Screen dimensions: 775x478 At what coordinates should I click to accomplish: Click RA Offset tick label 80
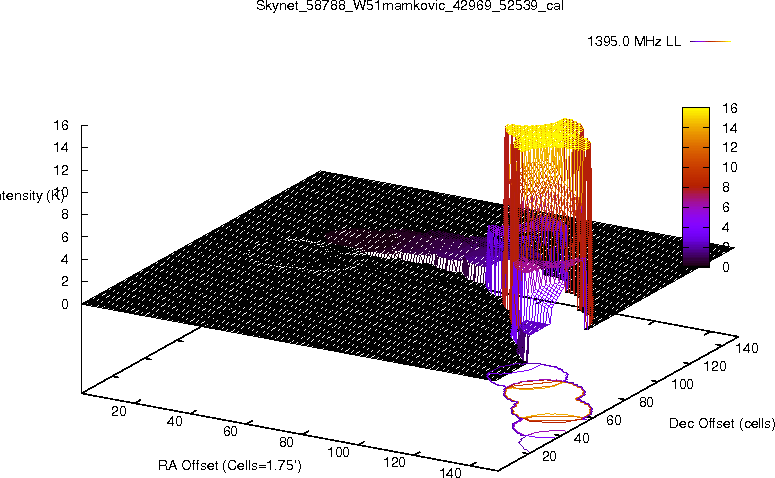click(286, 441)
